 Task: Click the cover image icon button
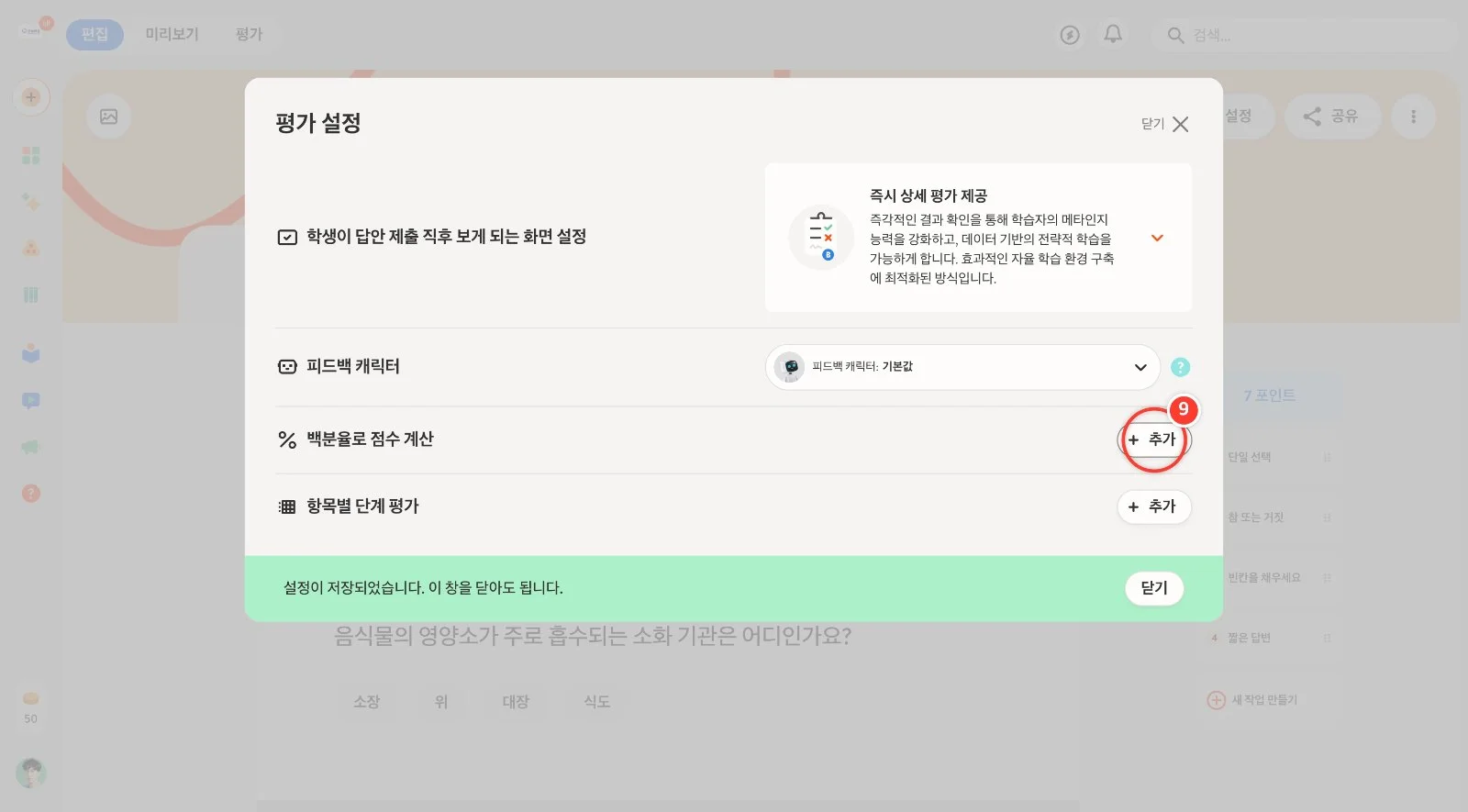tap(108, 117)
